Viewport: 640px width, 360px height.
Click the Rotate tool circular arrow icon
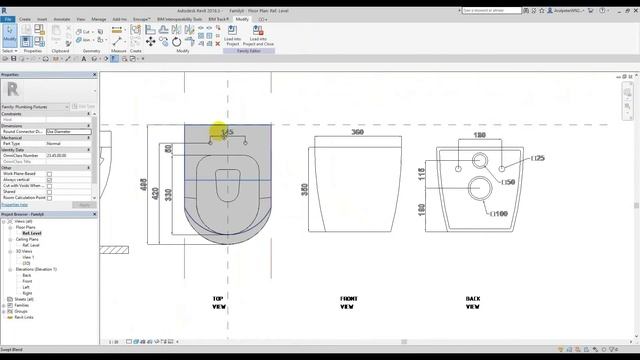pyautogui.click(x=176, y=42)
